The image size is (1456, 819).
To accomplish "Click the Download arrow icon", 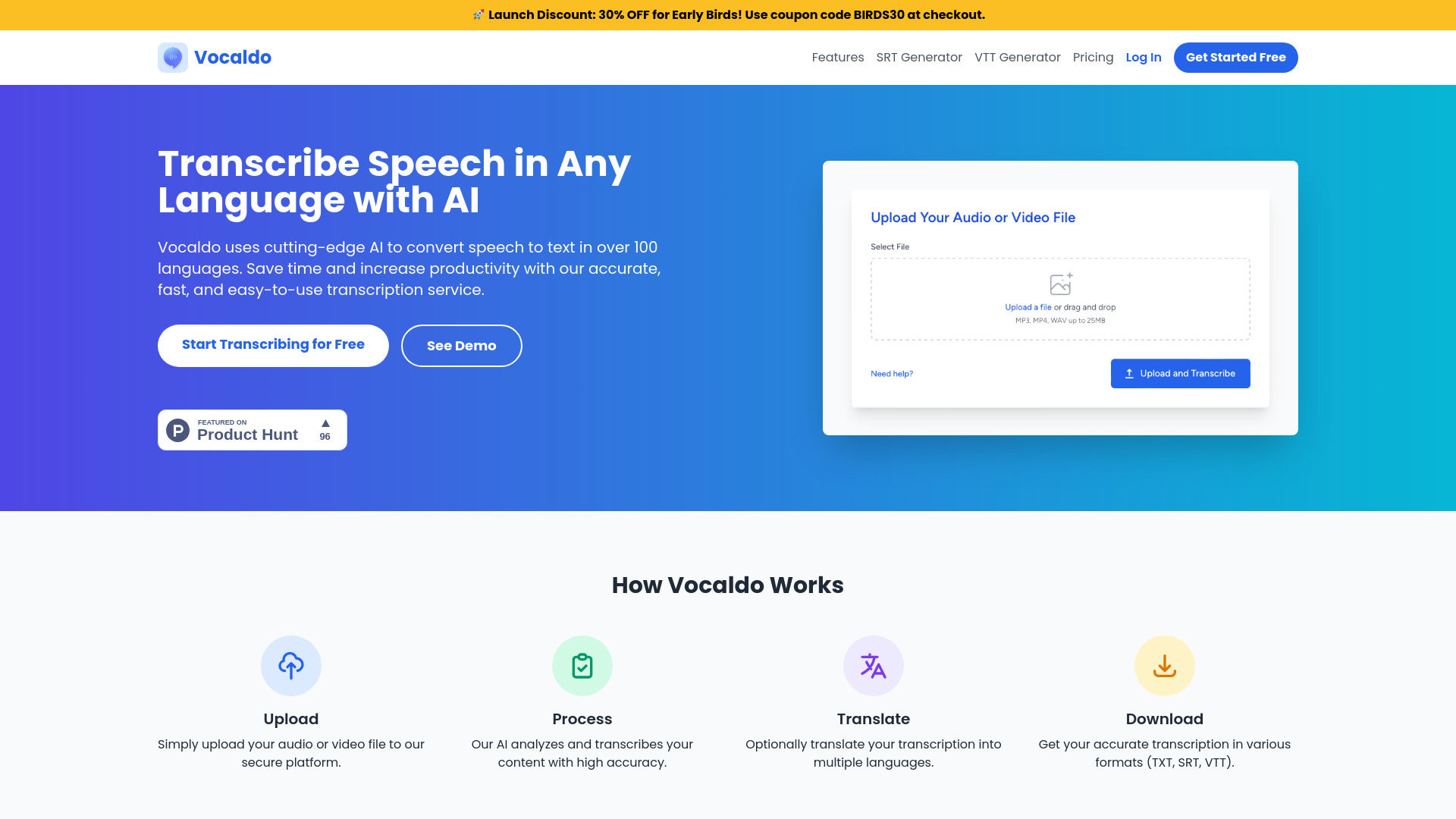I will 1165,665.
